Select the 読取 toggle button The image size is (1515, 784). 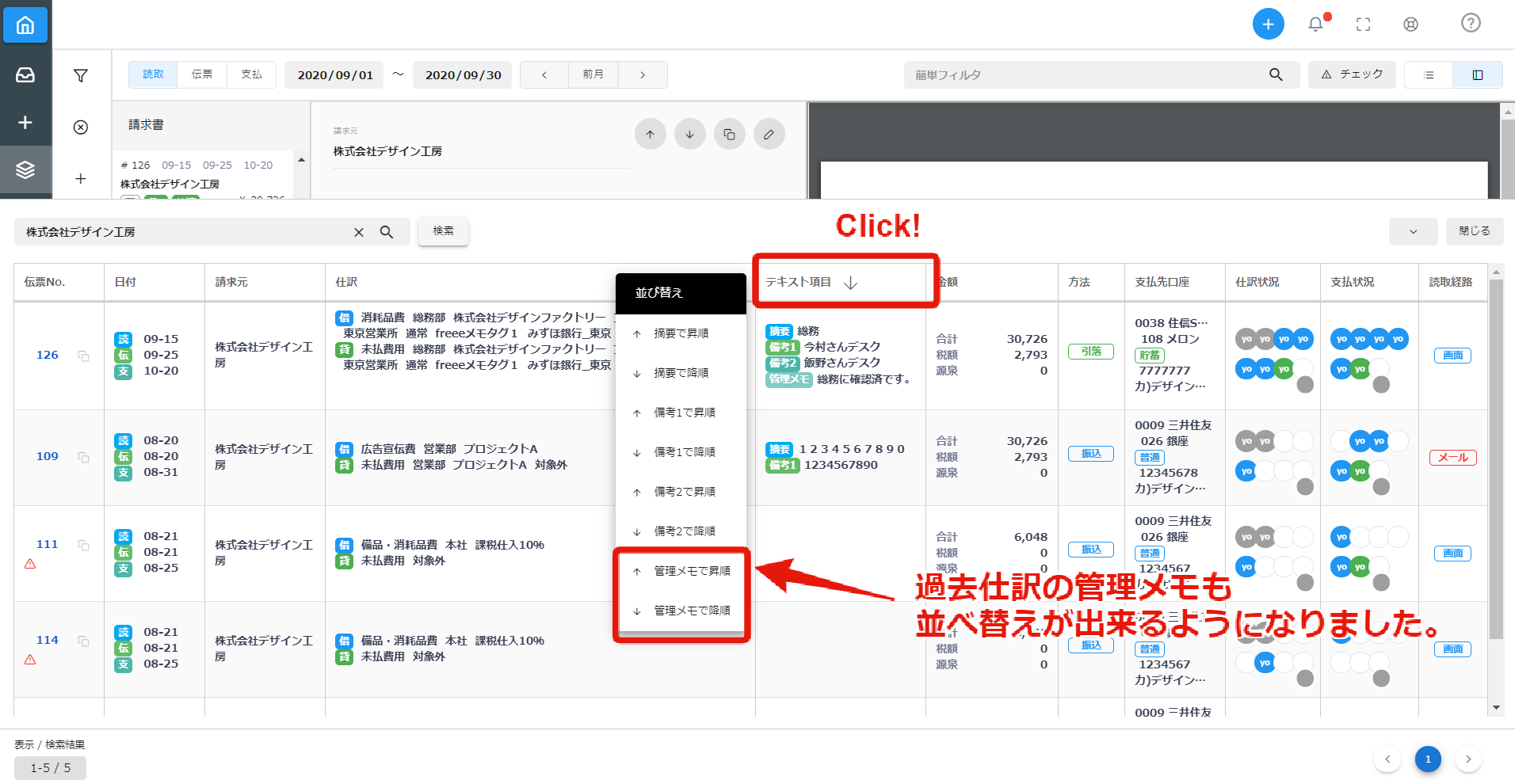[153, 74]
